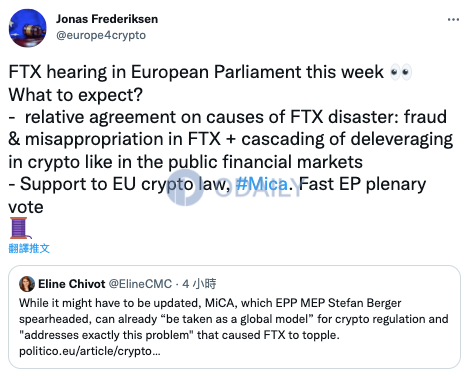Viewport: 472px width, 376px height.
Task: Click the line 'What to expect?'
Action: tap(76, 95)
